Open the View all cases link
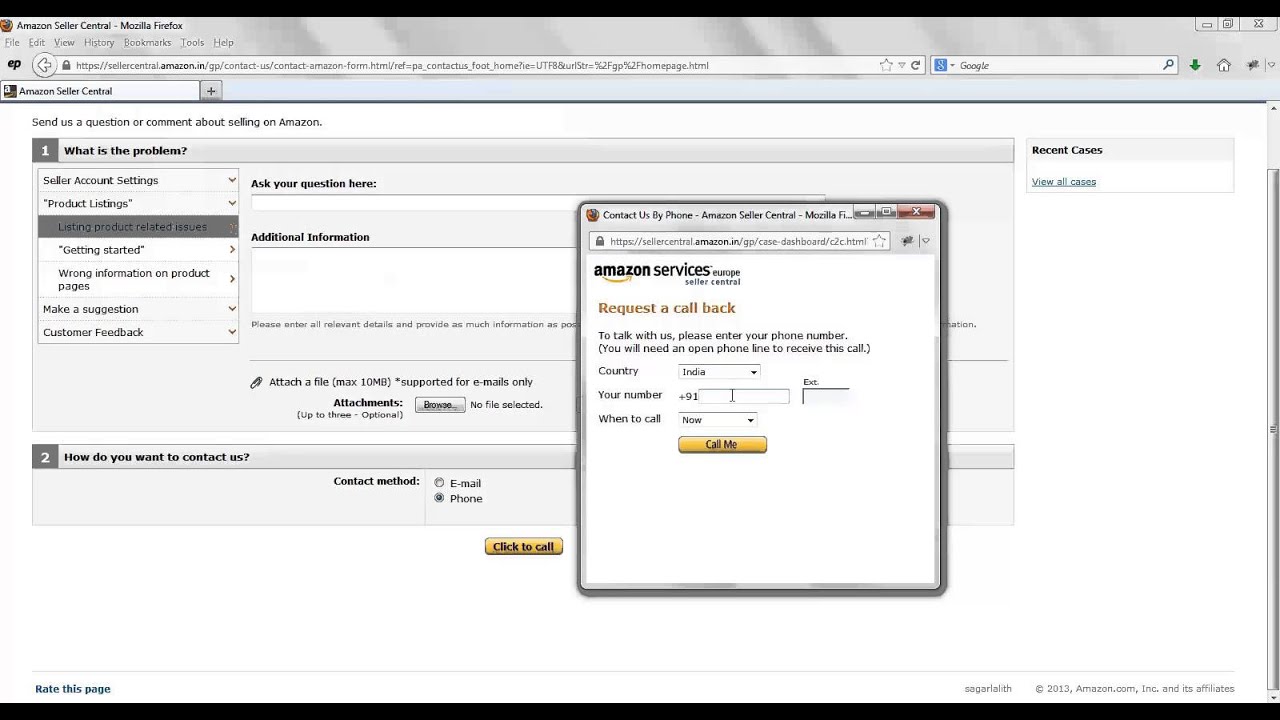This screenshot has height=720, width=1280. pos(1064,182)
